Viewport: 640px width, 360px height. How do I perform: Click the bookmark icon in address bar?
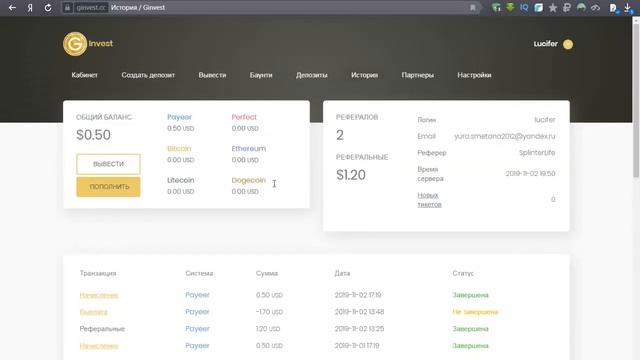click(473, 7)
